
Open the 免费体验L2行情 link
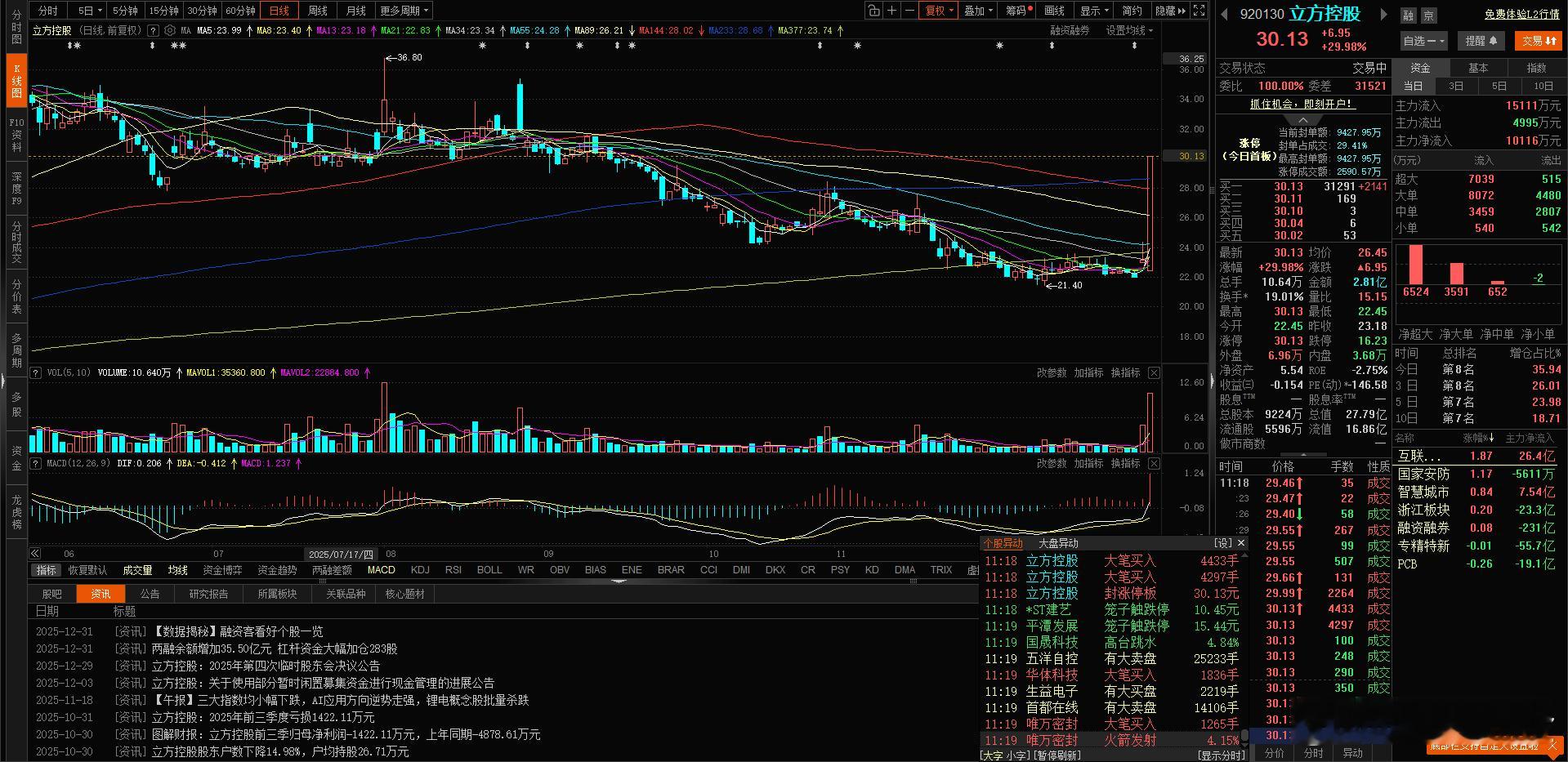click(x=1521, y=15)
